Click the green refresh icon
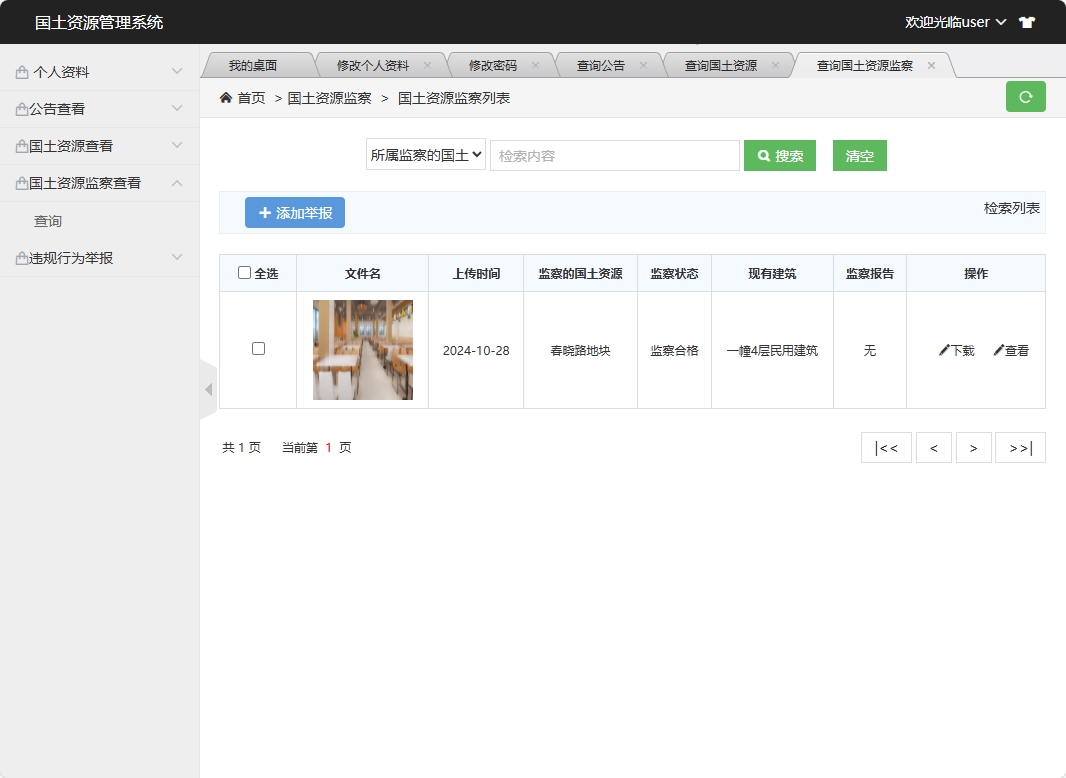 tap(1025, 97)
